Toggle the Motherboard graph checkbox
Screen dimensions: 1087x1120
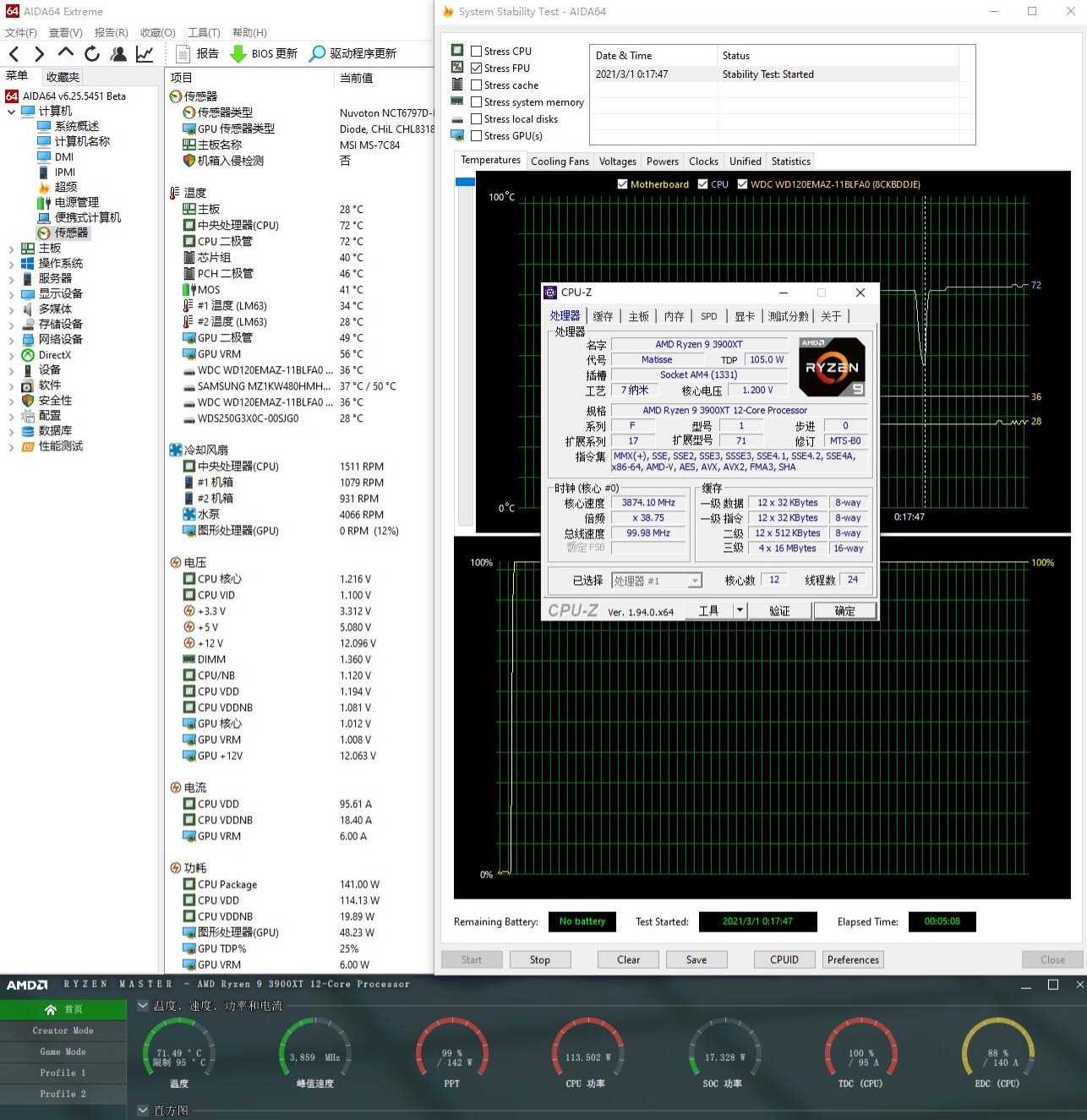[623, 184]
